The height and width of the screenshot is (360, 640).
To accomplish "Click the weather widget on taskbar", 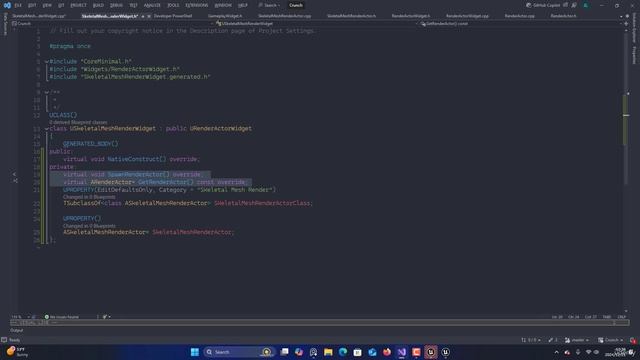I will pyautogui.click(x=17, y=352).
